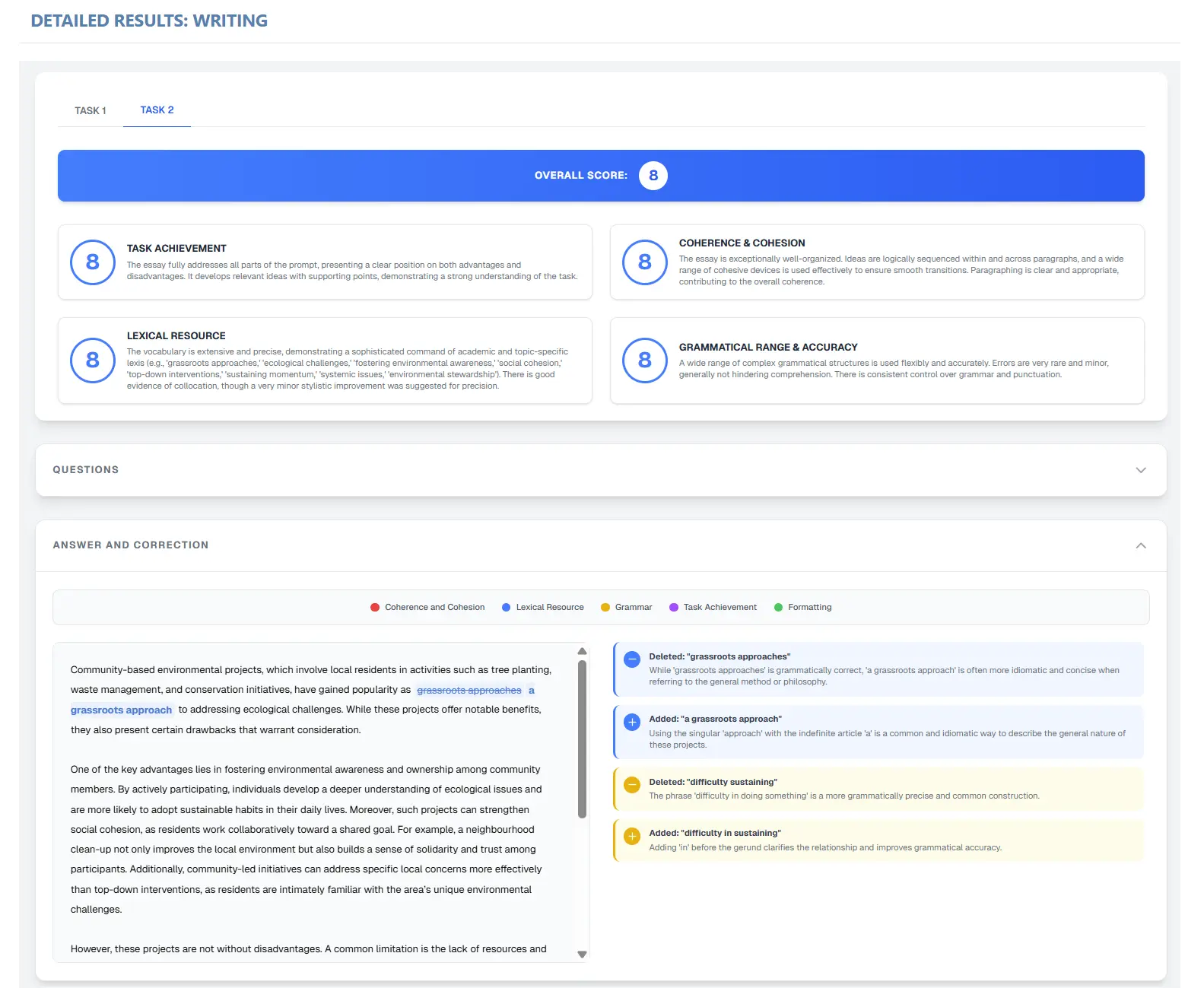Click the Coherence & Cohesion score circle

tap(644, 262)
